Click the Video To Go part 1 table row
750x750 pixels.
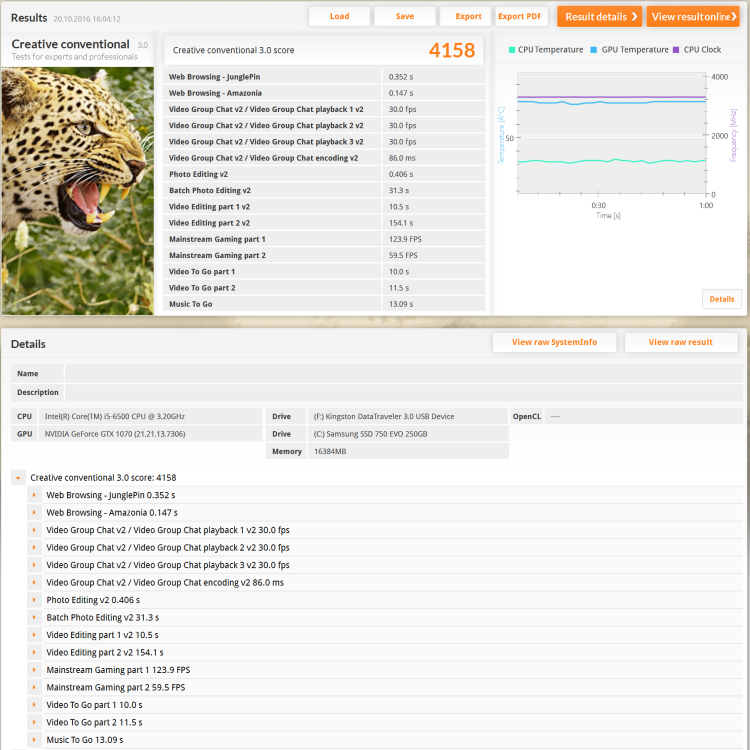click(x=324, y=272)
